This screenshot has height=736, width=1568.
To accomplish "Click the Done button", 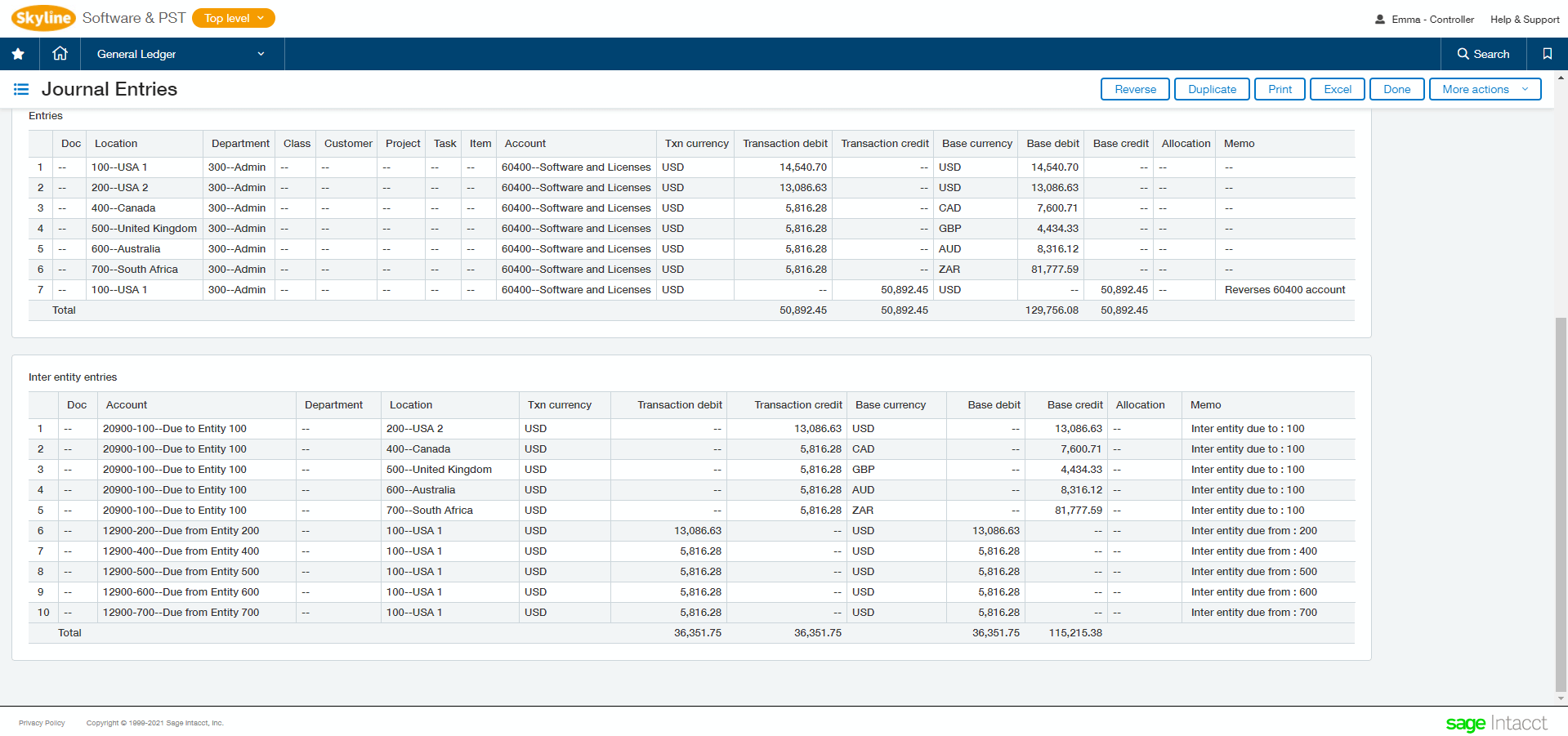I will point(1396,89).
